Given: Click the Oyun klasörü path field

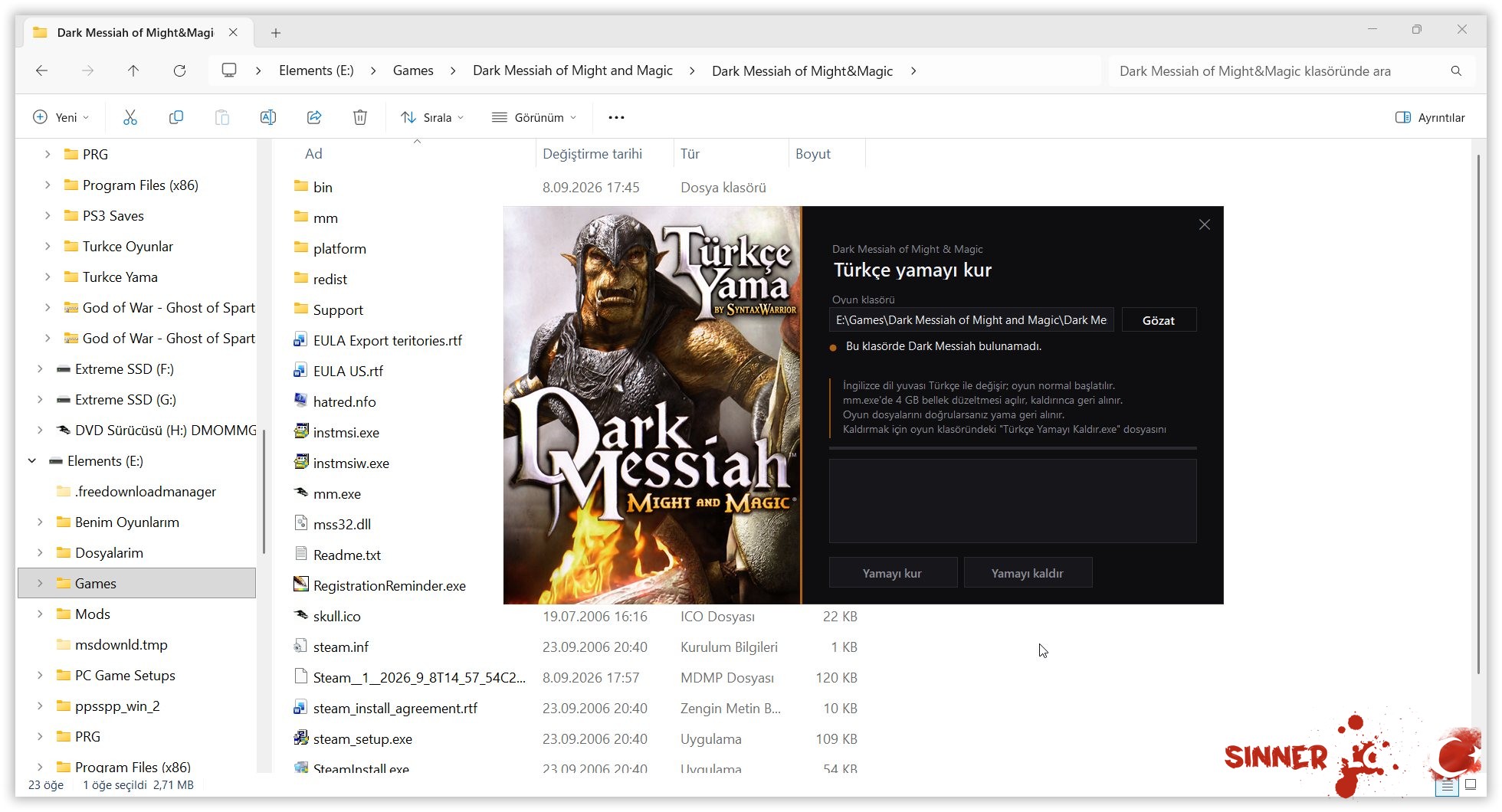Looking at the screenshot, I should (x=972, y=320).
